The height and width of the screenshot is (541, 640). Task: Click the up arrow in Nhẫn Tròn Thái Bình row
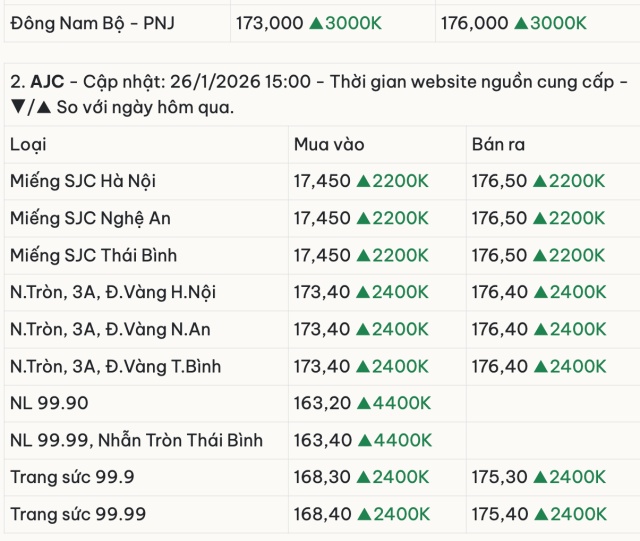(x=364, y=440)
